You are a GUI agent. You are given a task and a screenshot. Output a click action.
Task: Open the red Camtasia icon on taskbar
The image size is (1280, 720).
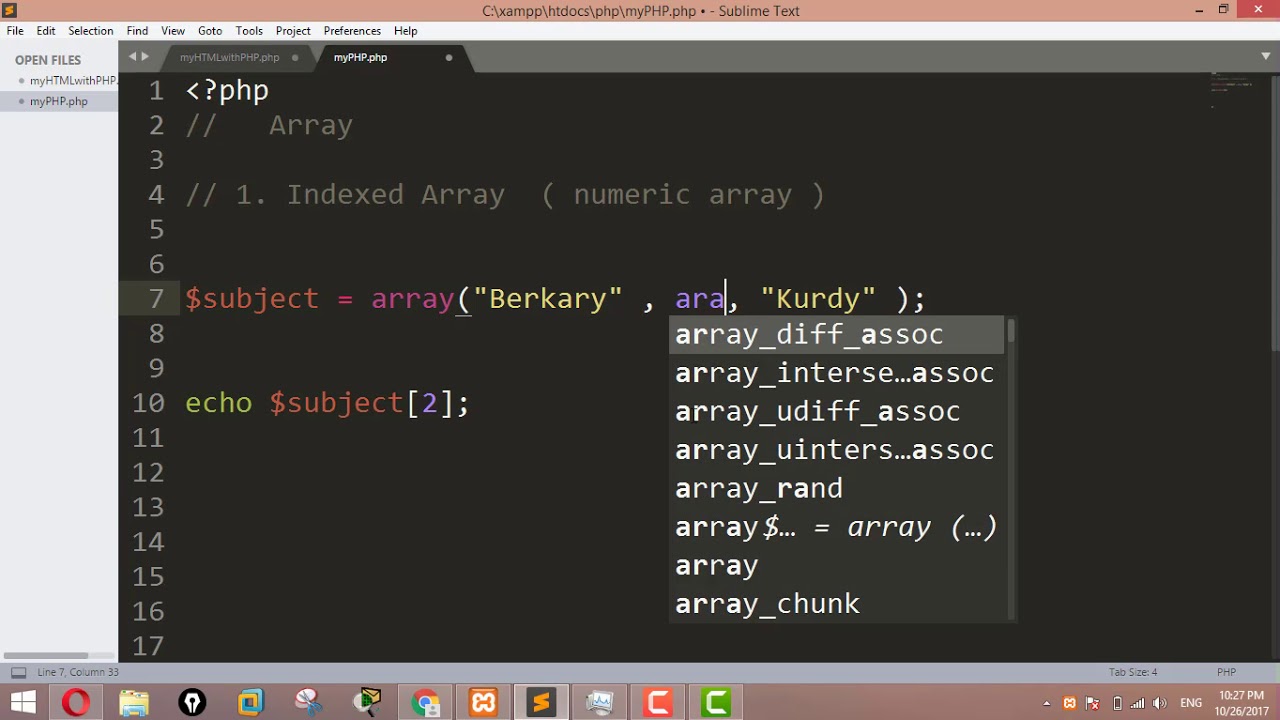click(x=658, y=703)
